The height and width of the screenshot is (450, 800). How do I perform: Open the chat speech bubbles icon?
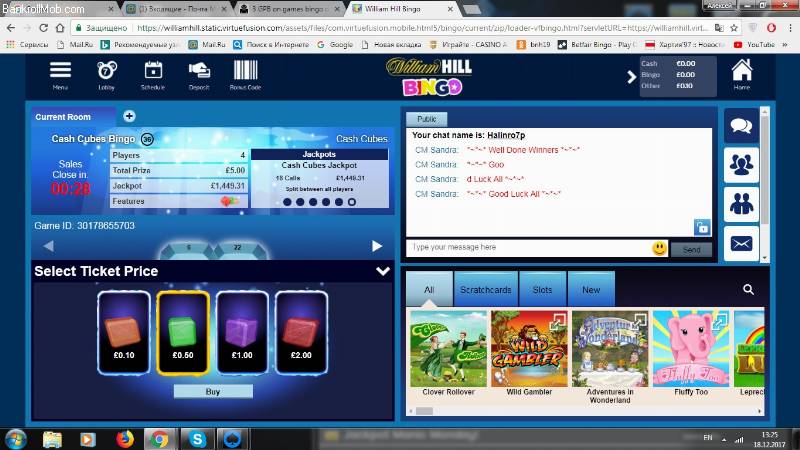pos(741,126)
